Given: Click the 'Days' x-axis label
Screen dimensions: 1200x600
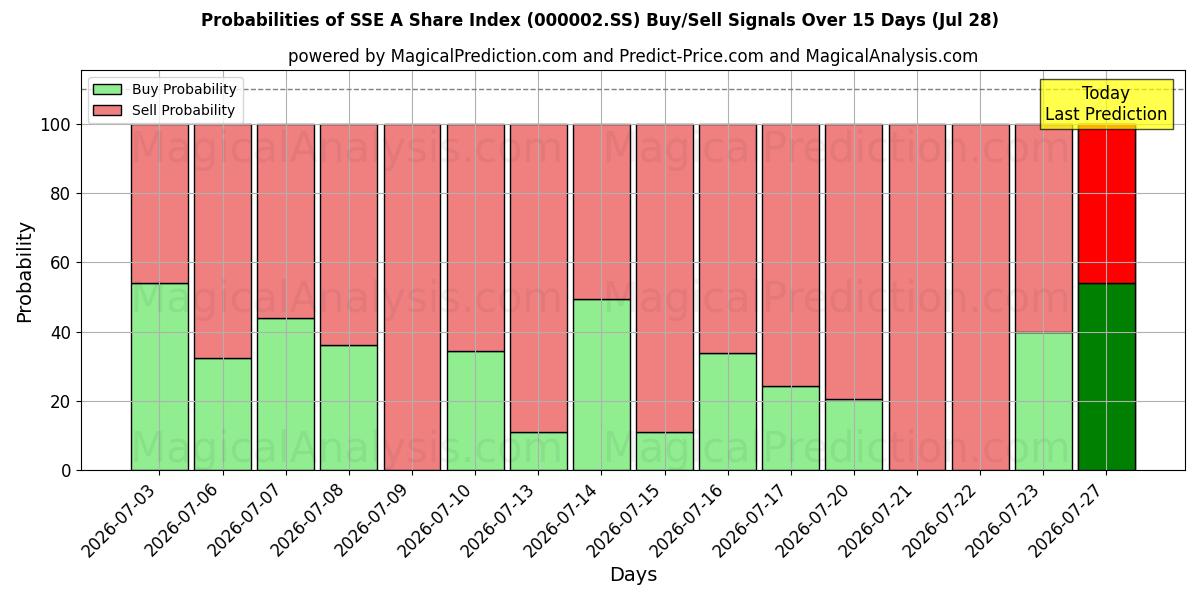Looking at the screenshot, I should pyautogui.click(x=633, y=575).
